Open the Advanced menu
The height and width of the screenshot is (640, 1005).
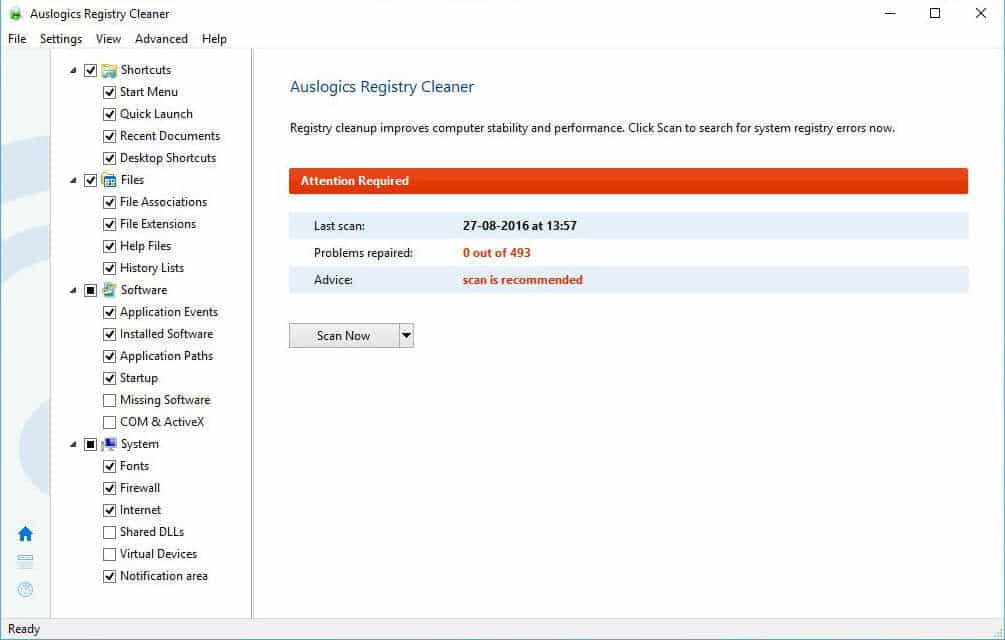[161, 38]
